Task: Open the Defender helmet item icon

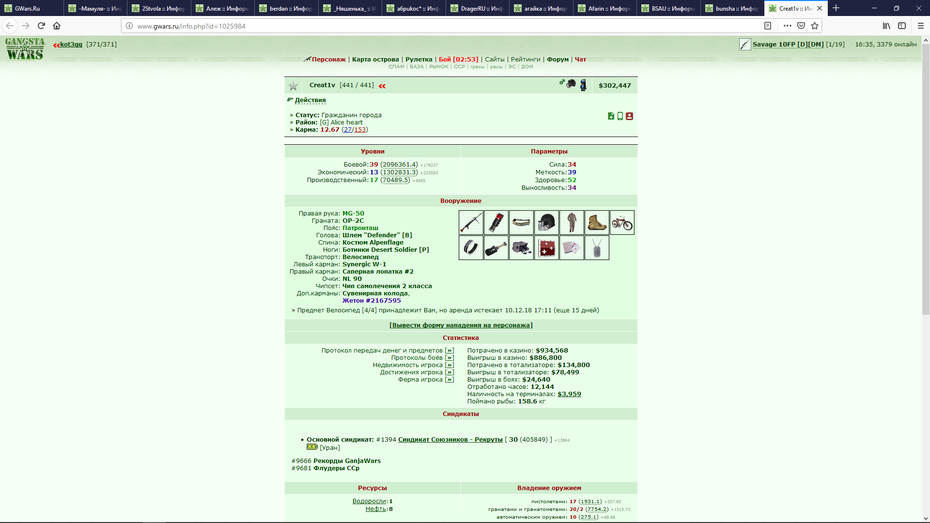Action: pos(546,222)
